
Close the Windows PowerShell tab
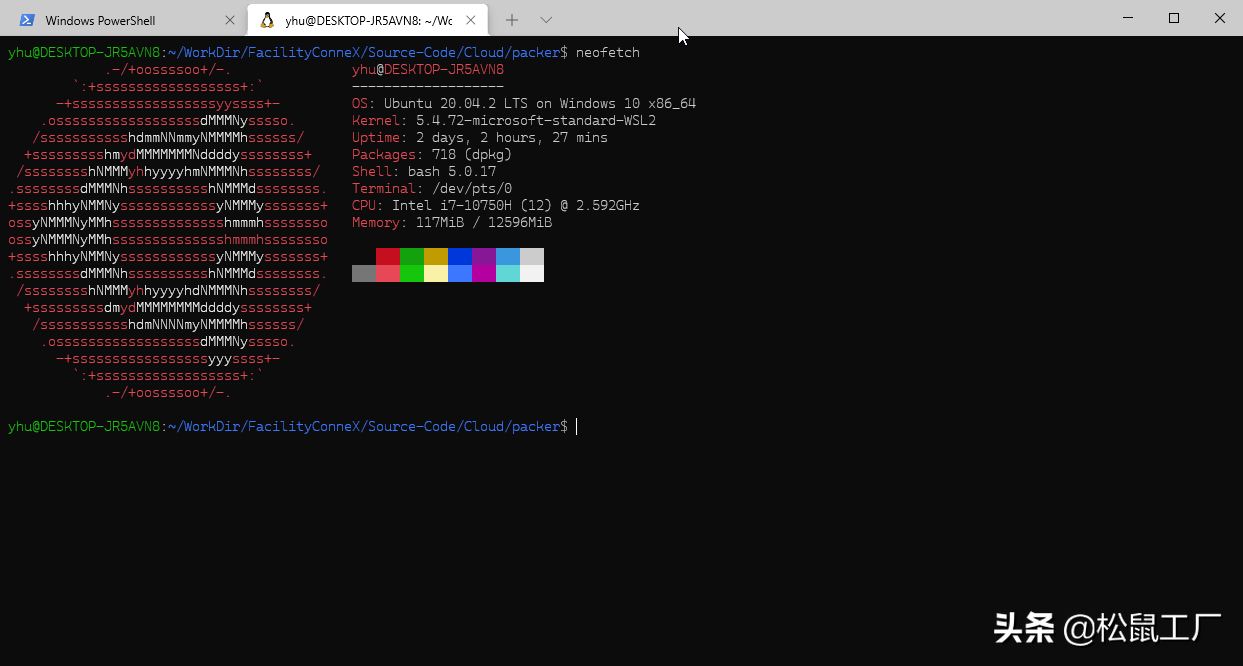[x=230, y=20]
